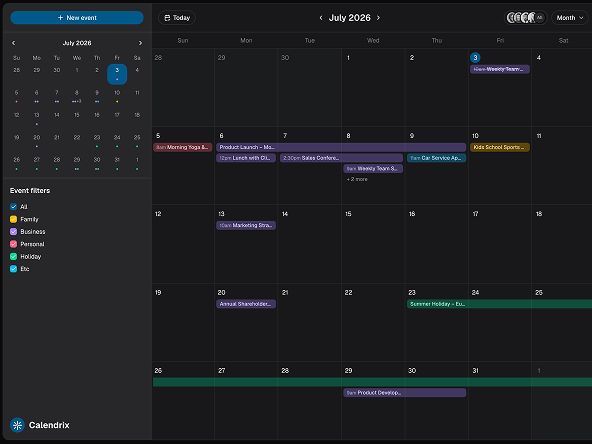Click date 27 in main calendar grid

(222, 371)
